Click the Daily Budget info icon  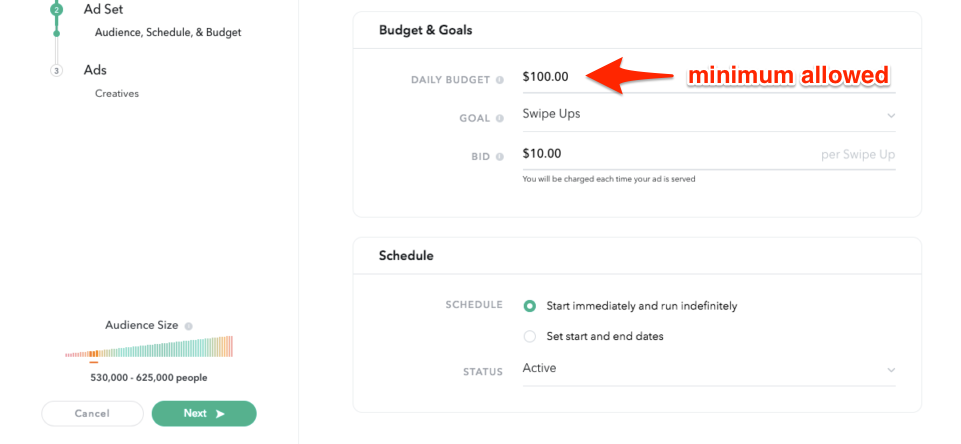tap(500, 80)
